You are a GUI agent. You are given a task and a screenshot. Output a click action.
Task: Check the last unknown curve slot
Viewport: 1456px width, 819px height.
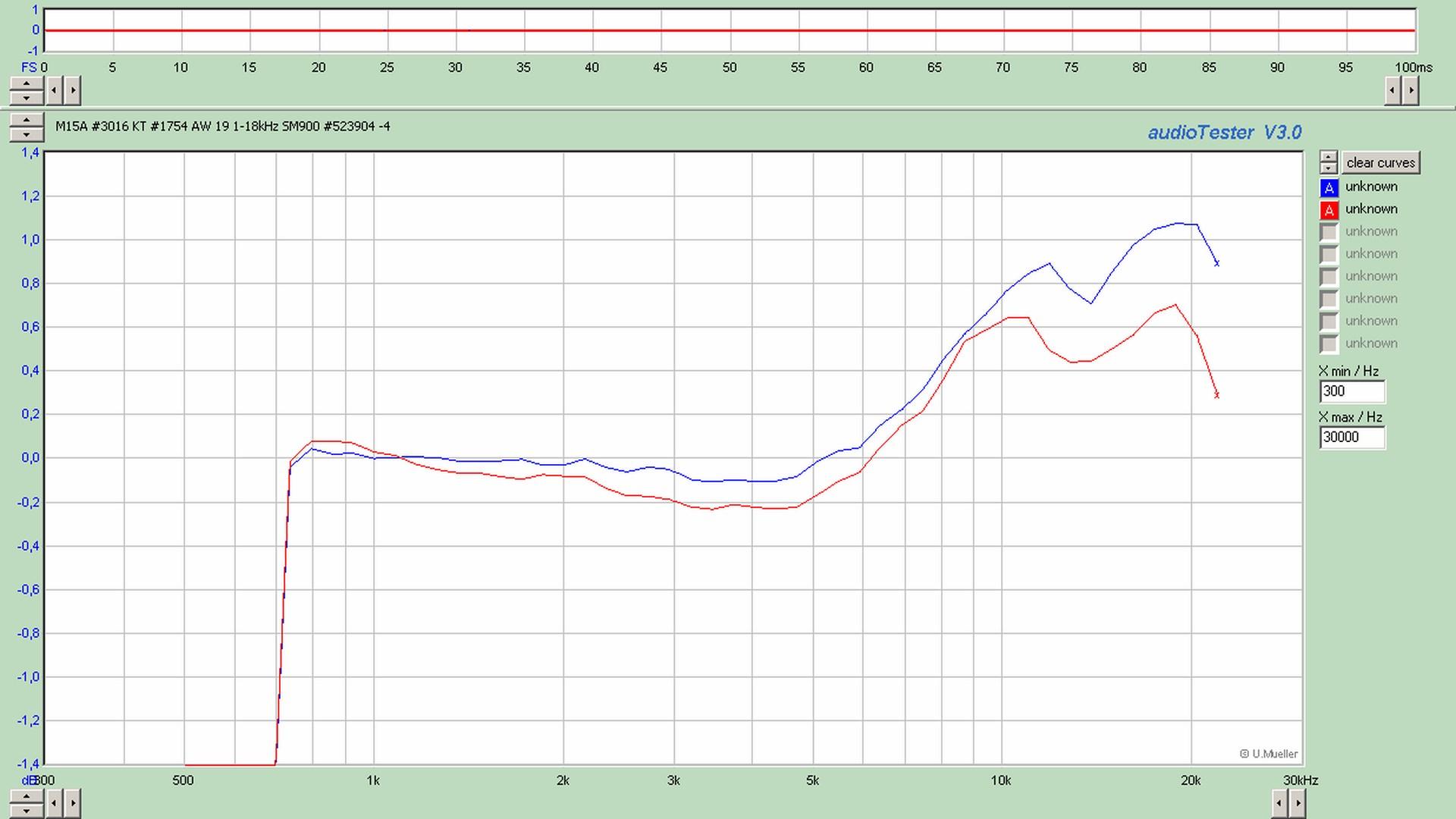tap(1329, 344)
